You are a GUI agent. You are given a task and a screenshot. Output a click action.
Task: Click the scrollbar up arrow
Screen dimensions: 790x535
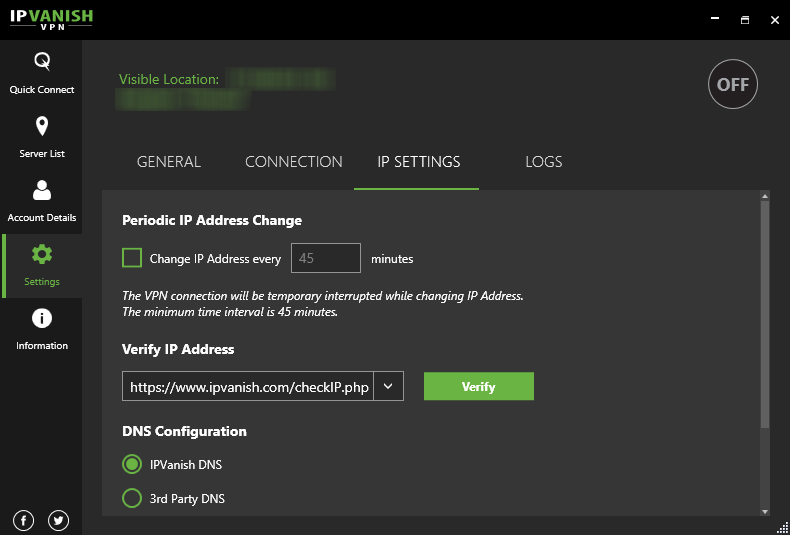[765, 196]
